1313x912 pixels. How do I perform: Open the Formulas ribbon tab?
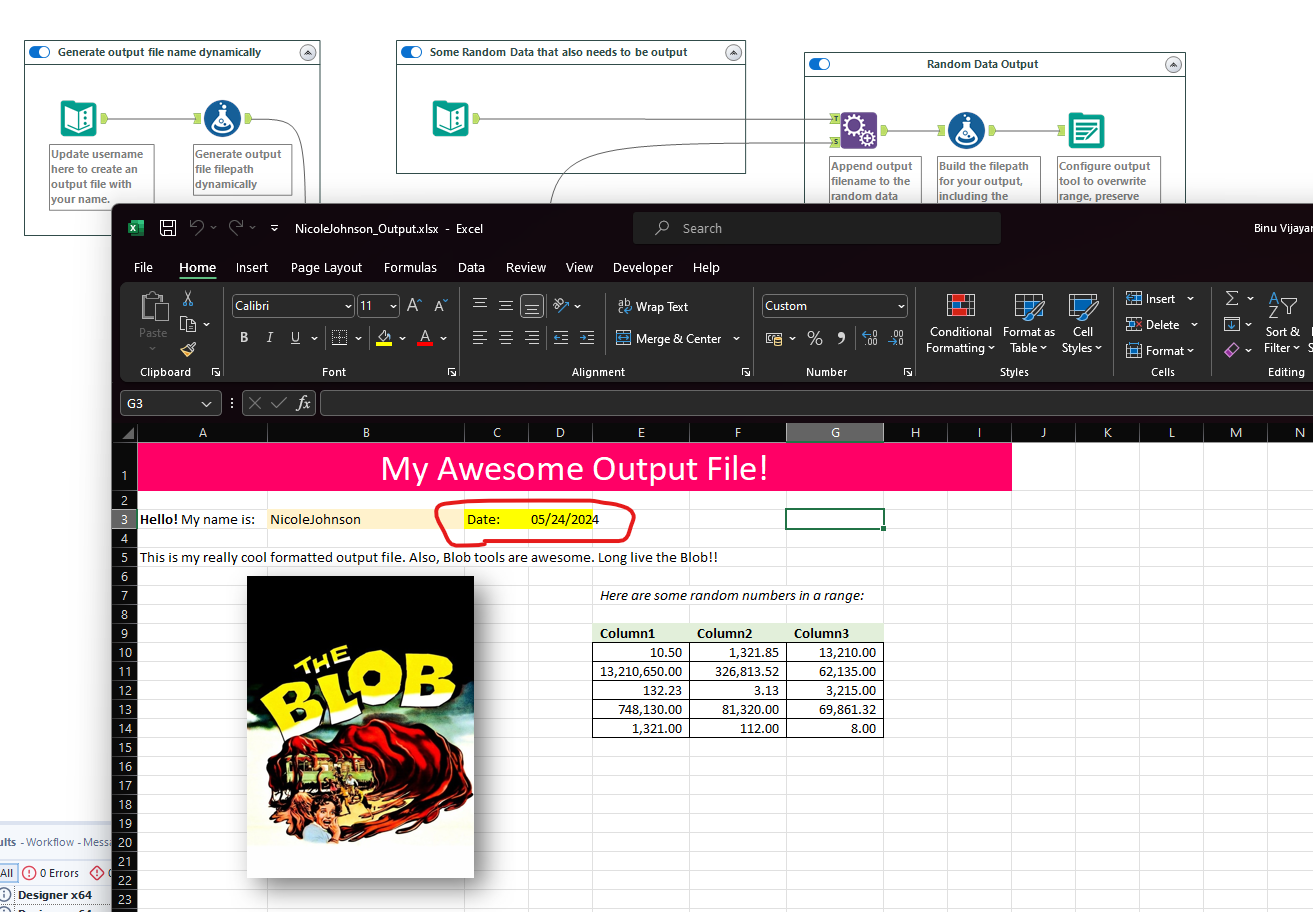410,267
